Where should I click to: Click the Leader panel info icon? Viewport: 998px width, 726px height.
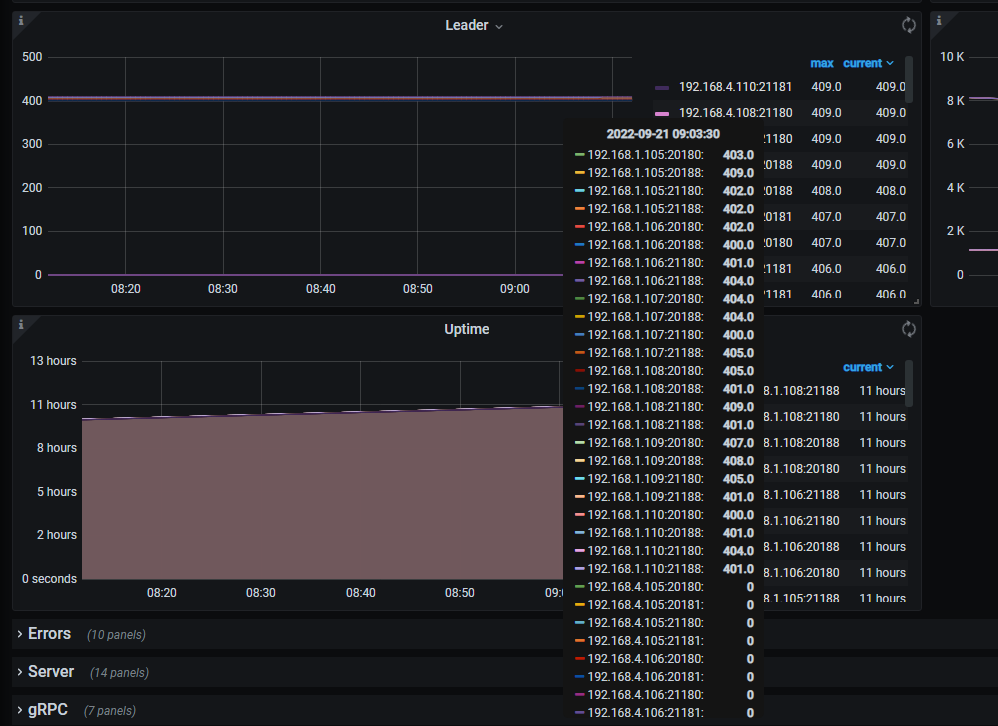point(21,20)
